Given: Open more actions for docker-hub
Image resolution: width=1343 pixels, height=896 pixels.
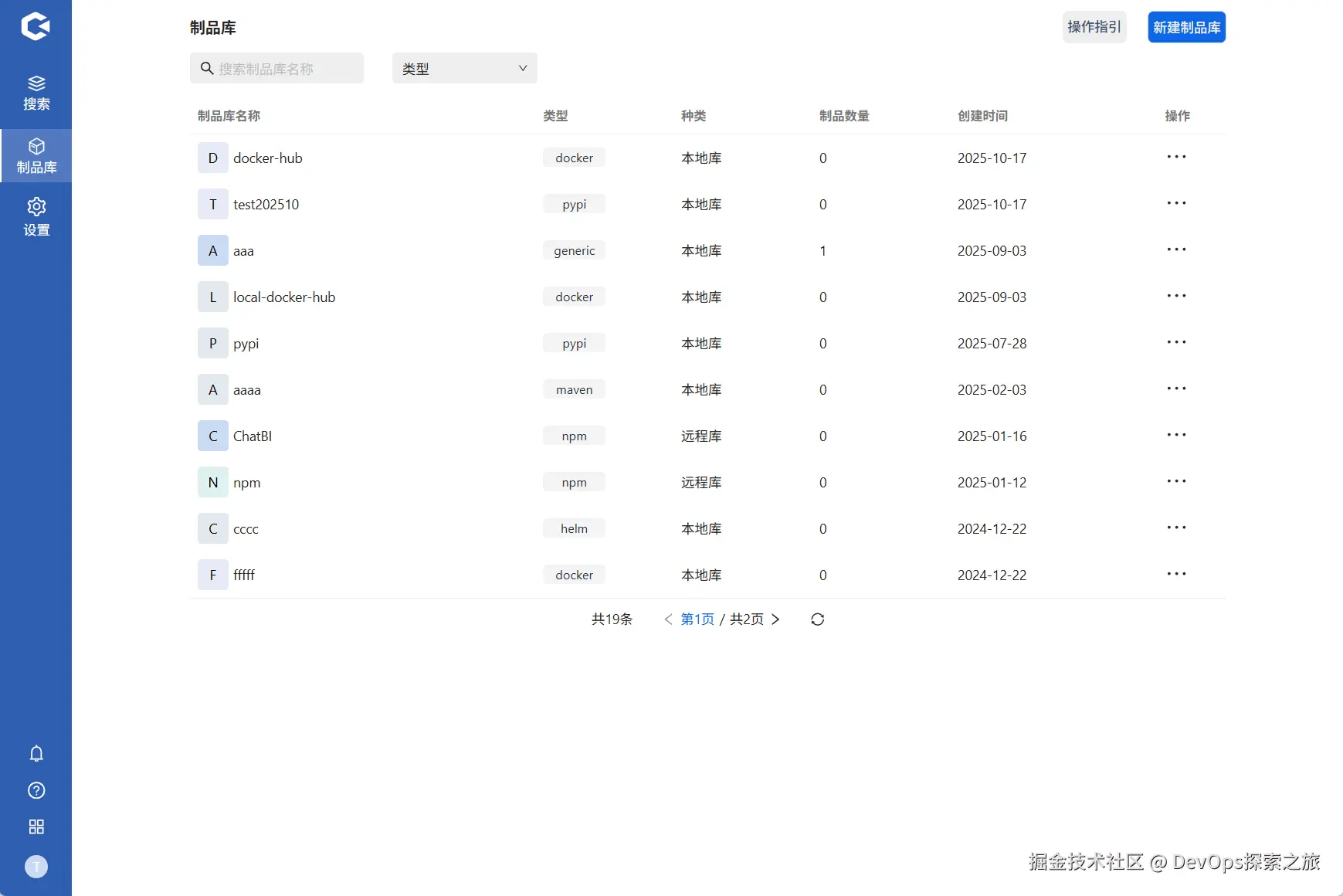Looking at the screenshot, I should coord(1176,158).
